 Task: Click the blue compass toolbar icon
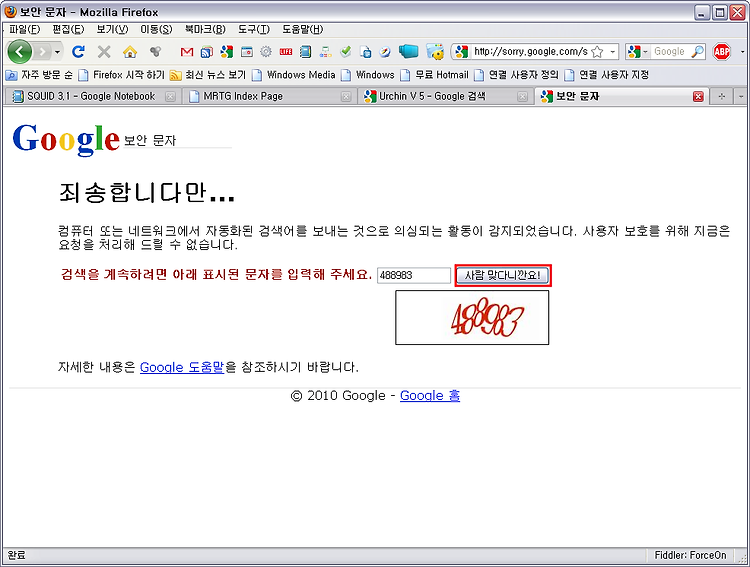385,52
